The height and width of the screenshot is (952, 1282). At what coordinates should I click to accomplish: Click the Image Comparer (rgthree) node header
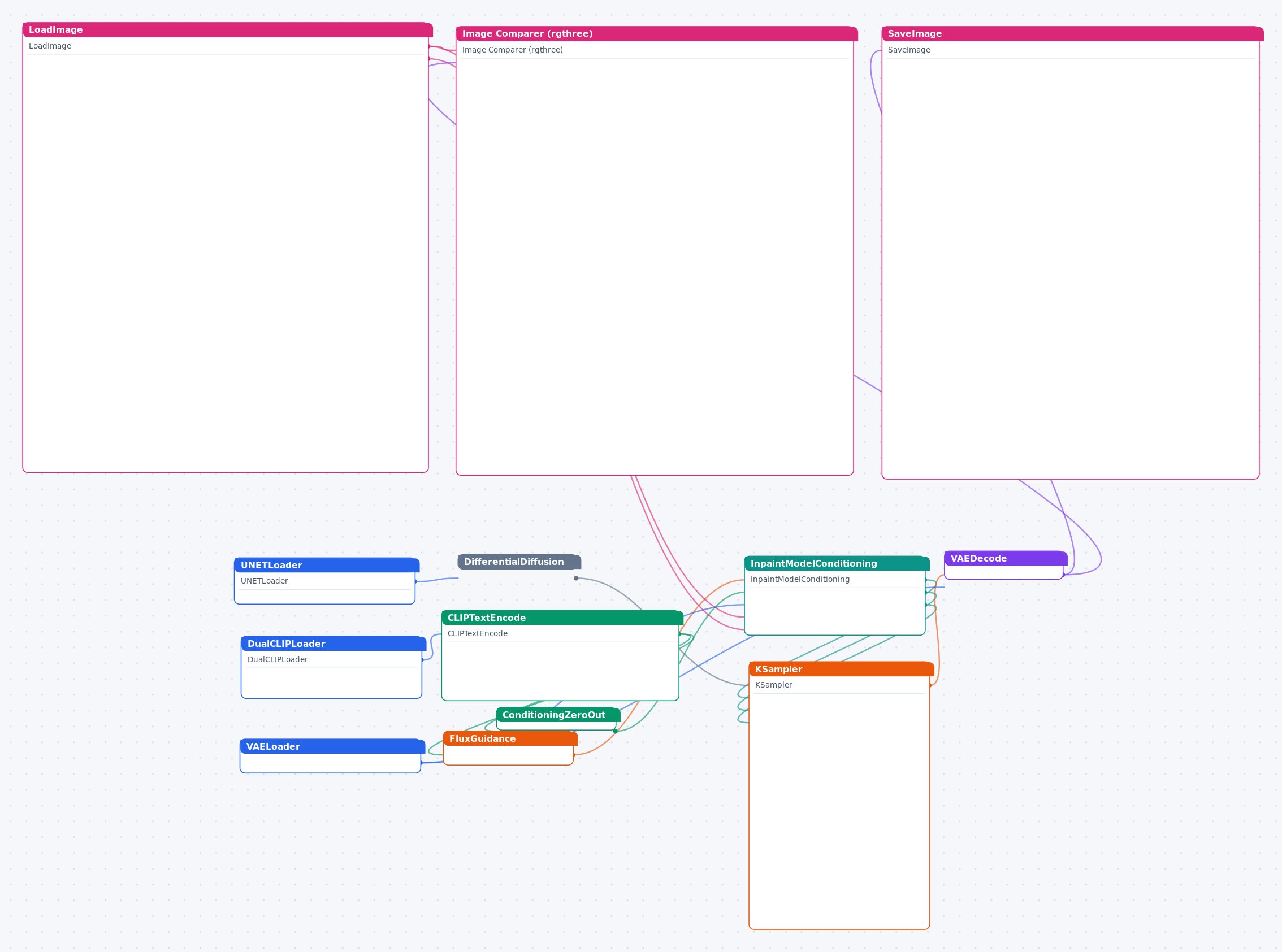[657, 34]
